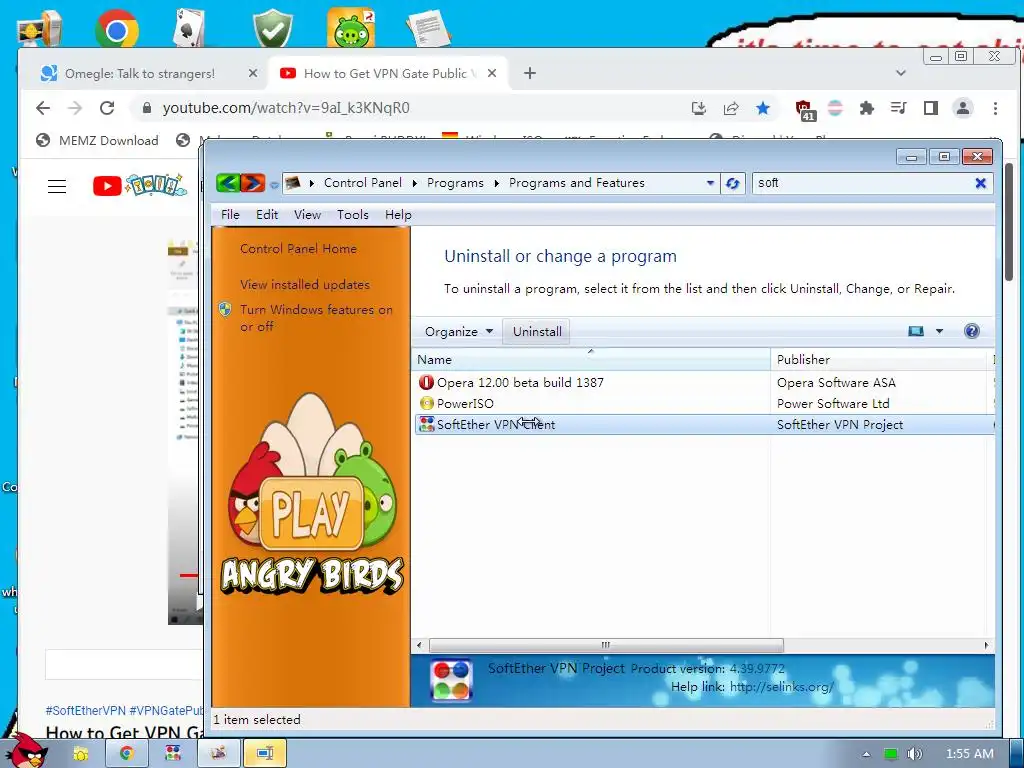Image resolution: width=1024 pixels, height=768 pixels.
Task: Open Turn Windows features on or off
Action: coord(316,317)
